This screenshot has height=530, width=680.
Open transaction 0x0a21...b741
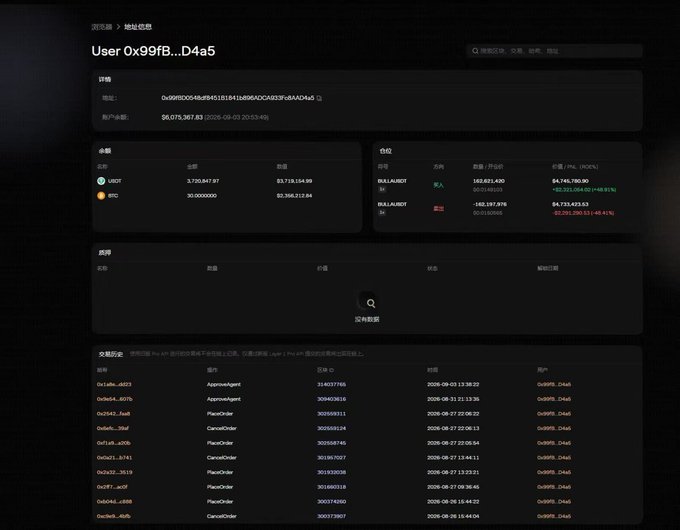coord(114,458)
